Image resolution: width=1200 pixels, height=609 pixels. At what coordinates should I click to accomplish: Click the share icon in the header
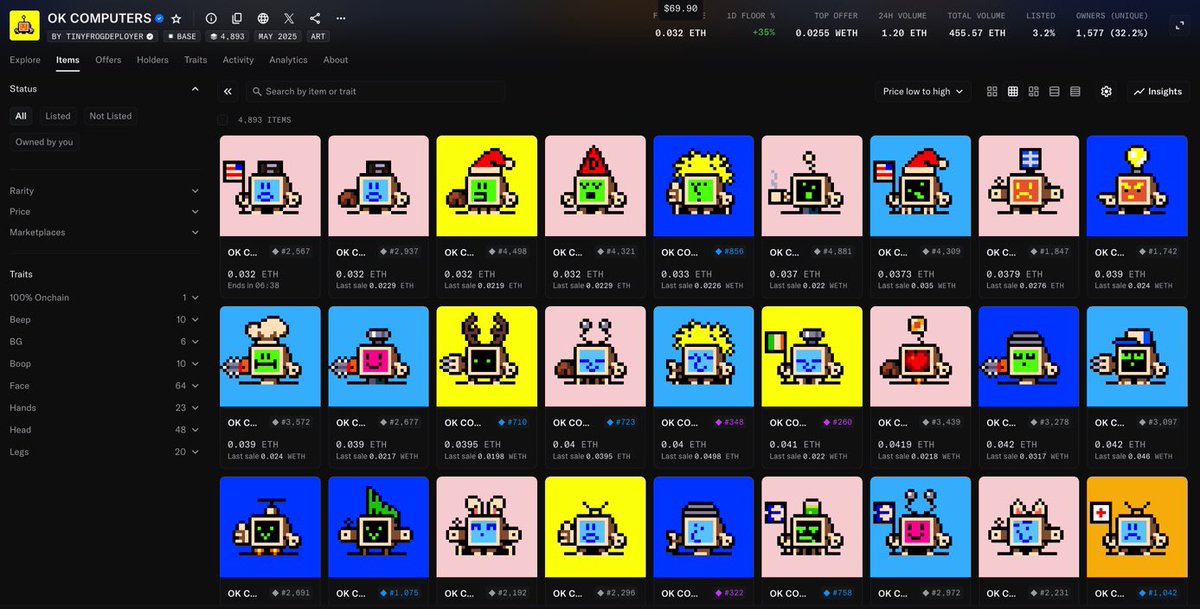tap(315, 19)
